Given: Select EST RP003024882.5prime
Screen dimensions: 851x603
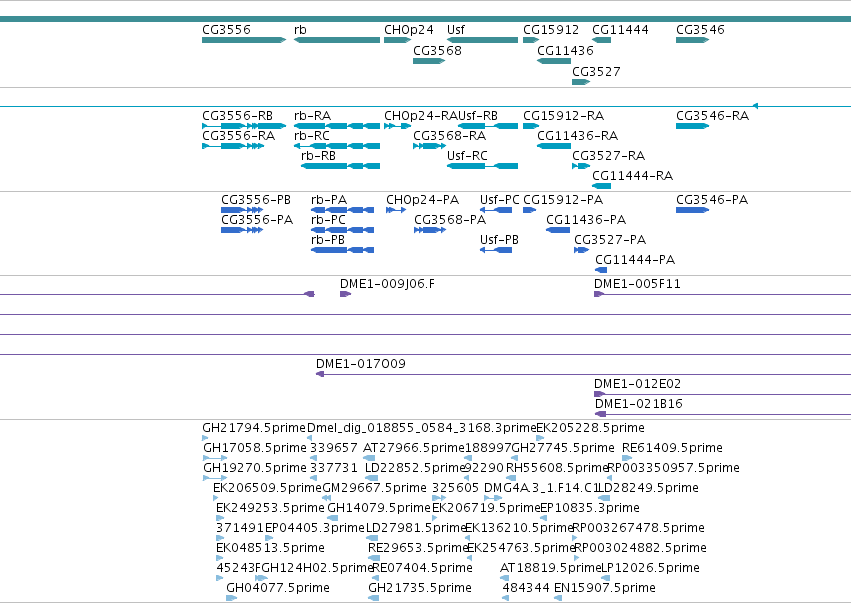Looking at the screenshot, I should click(x=576, y=558).
